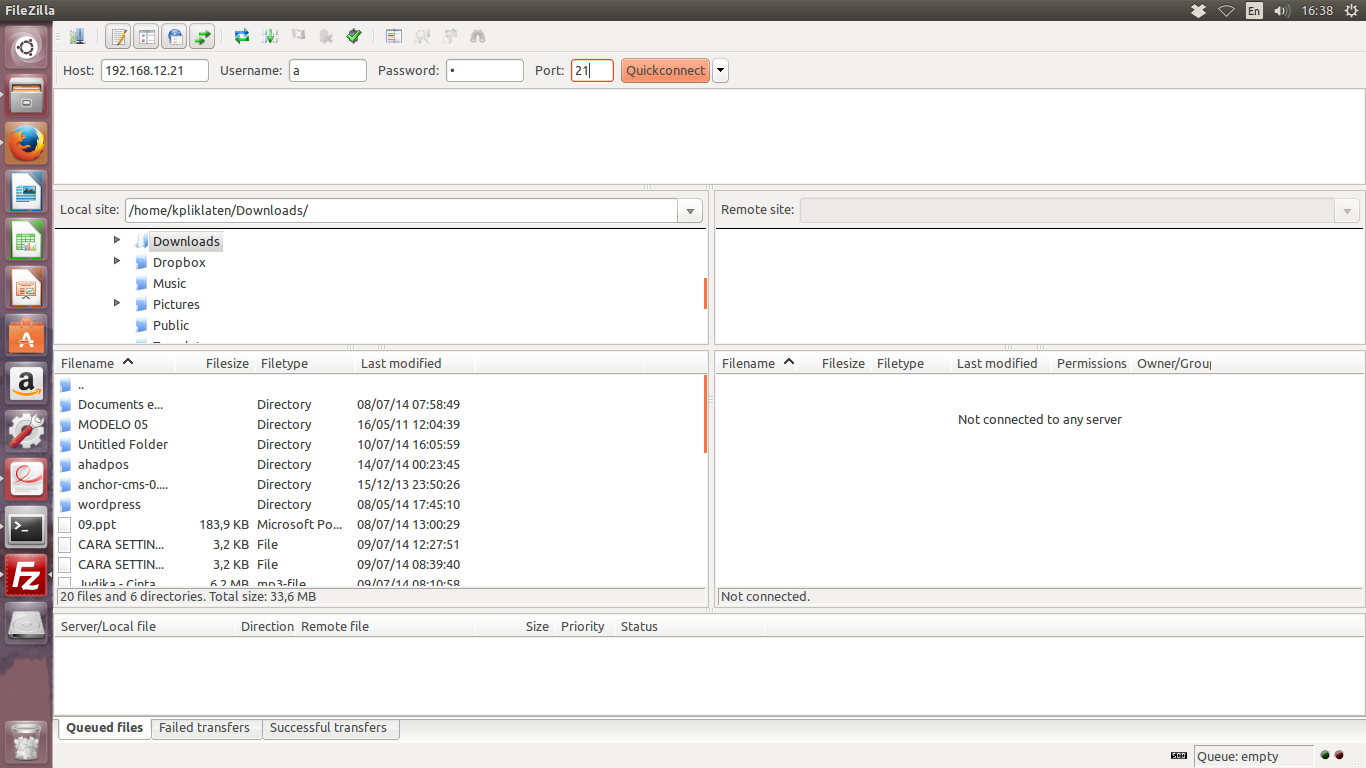Expand the Downloads folder tree node
The image size is (1366, 768).
tap(116, 240)
